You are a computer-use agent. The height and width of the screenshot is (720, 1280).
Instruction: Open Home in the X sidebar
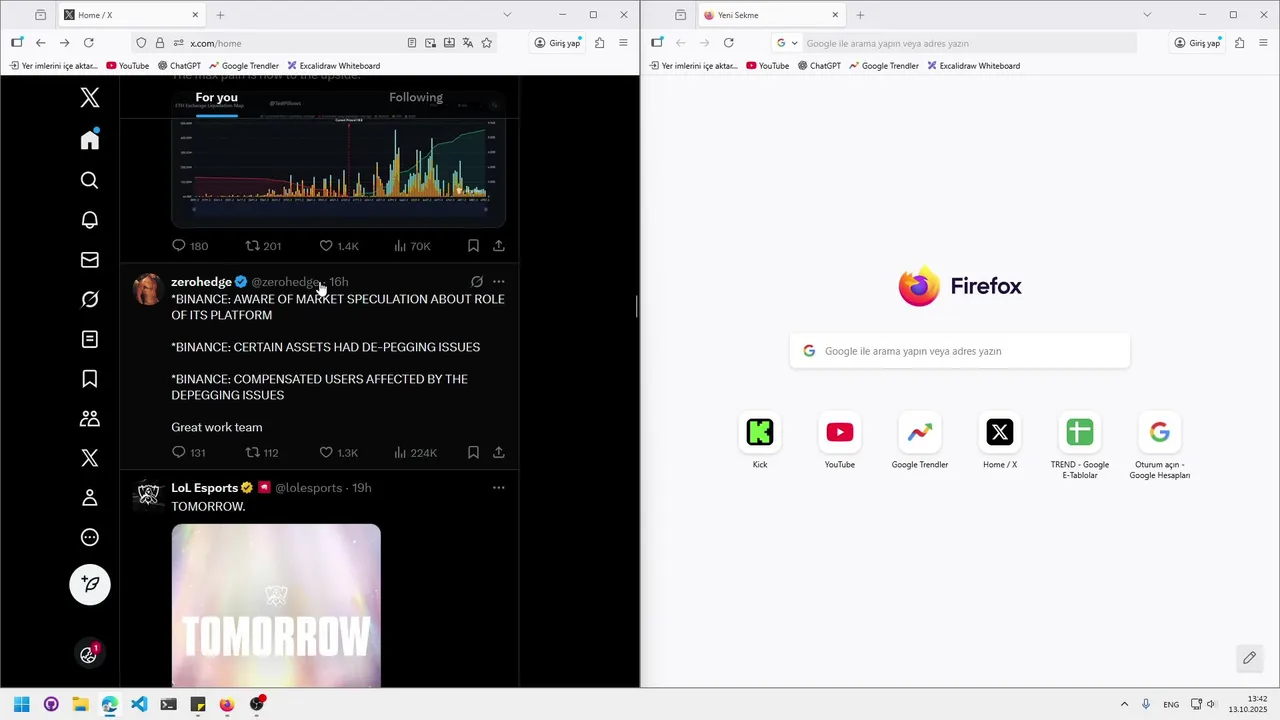click(x=90, y=140)
